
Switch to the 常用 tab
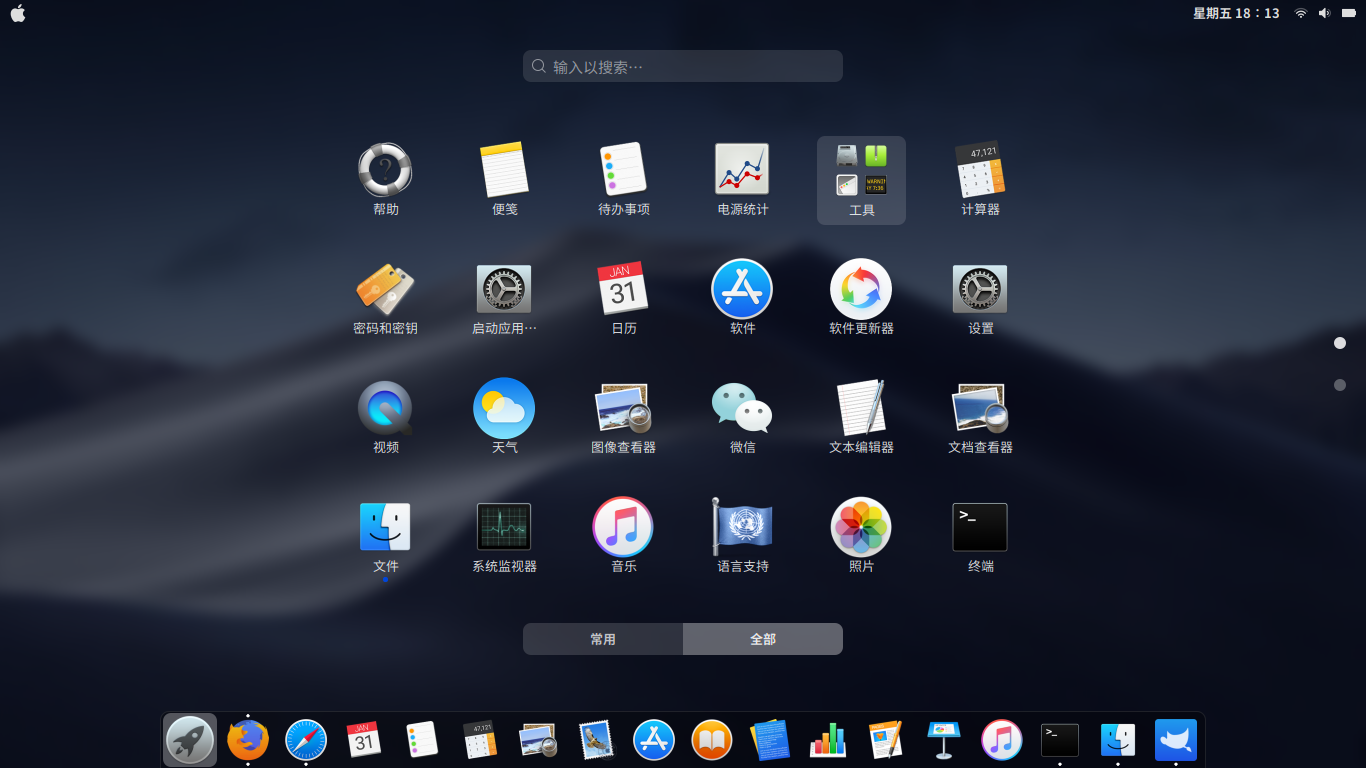point(603,638)
